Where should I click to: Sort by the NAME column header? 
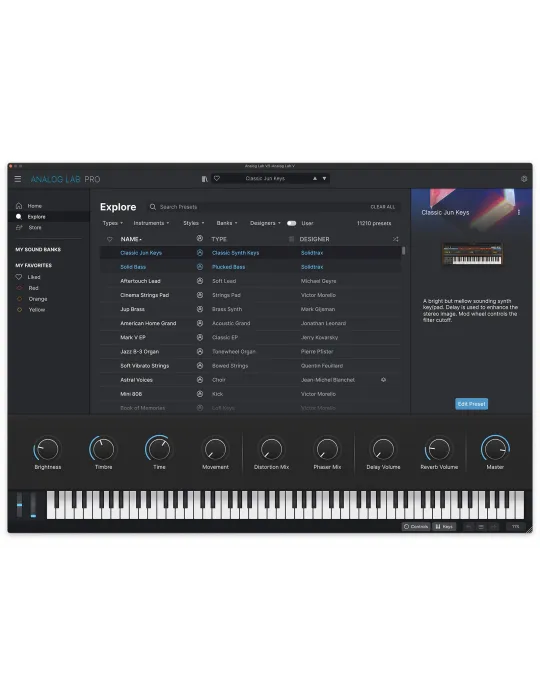click(x=131, y=239)
